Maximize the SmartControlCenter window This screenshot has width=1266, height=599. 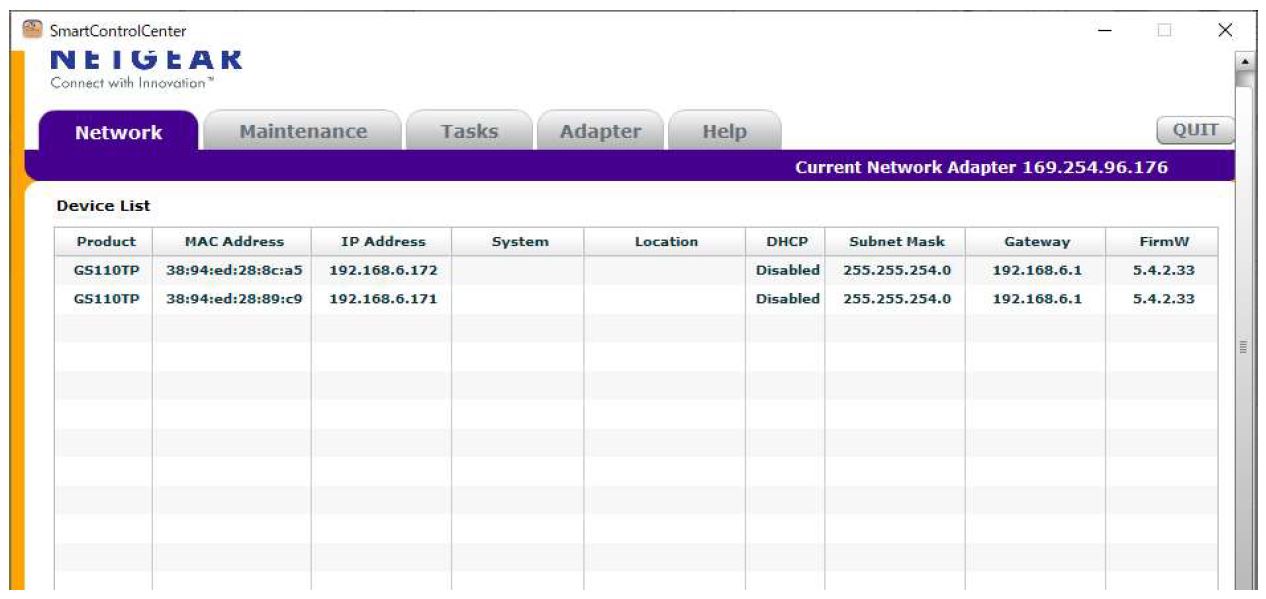pyautogui.click(x=1164, y=30)
